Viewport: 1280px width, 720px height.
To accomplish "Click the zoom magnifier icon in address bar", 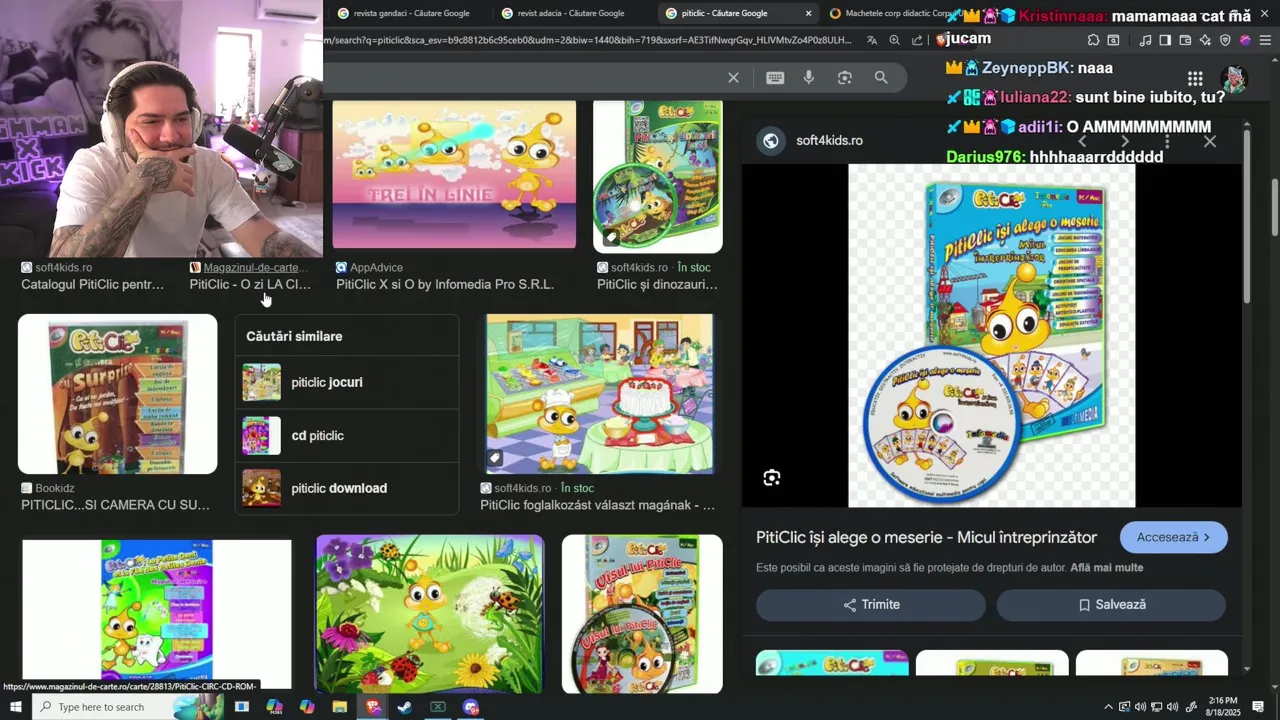I will click(x=894, y=40).
